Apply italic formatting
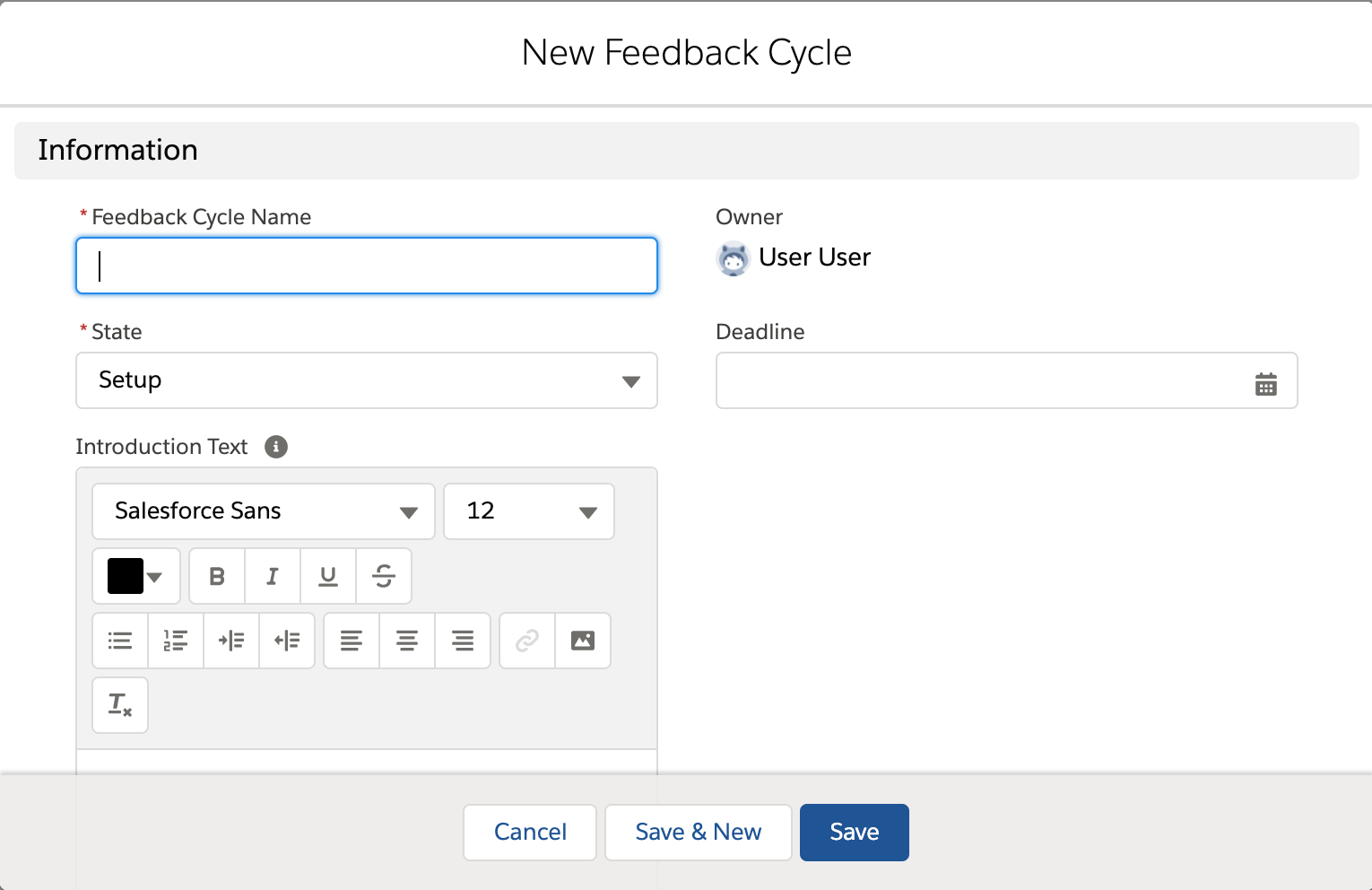This screenshot has width=1372, height=890. [x=273, y=576]
